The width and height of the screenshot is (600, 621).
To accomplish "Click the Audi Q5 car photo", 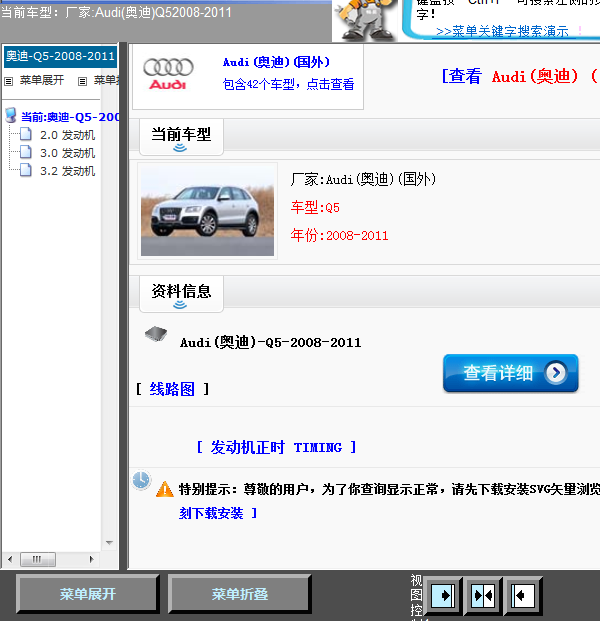I will [207, 211].
